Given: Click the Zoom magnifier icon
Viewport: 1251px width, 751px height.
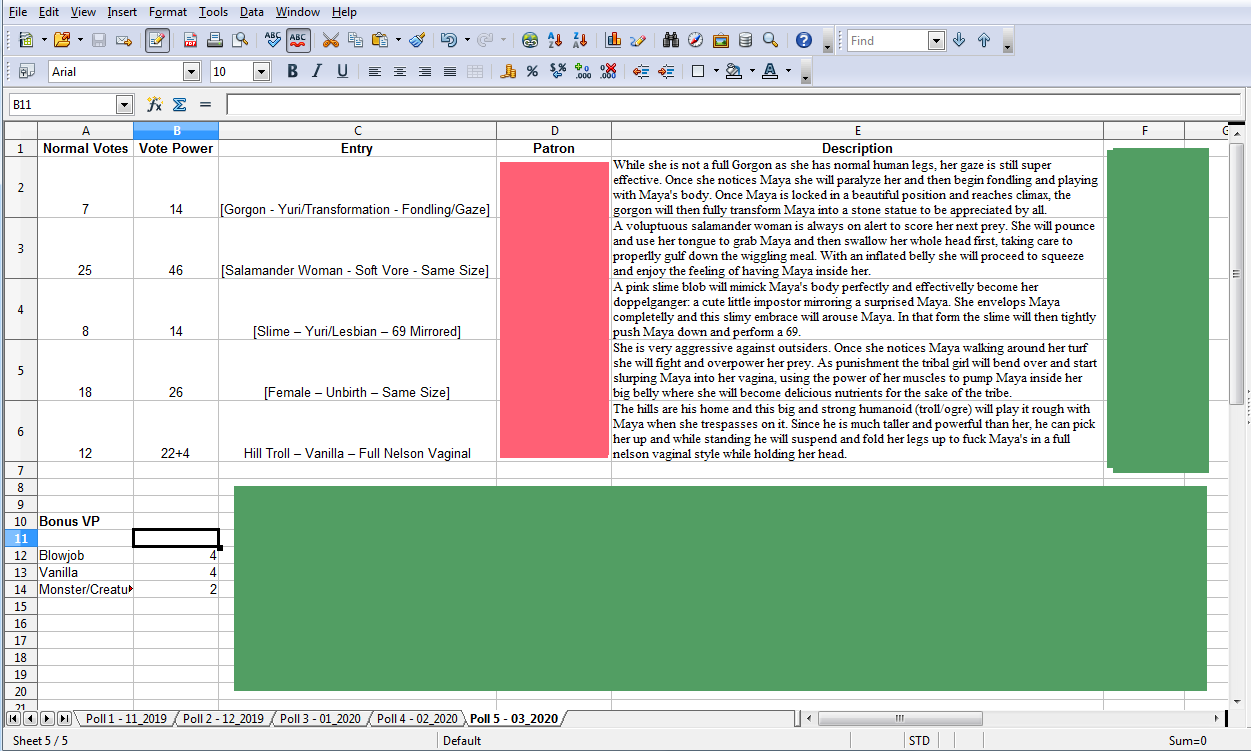Looking at the screenshot, I should pyautogui.click(x=770, y=41).
